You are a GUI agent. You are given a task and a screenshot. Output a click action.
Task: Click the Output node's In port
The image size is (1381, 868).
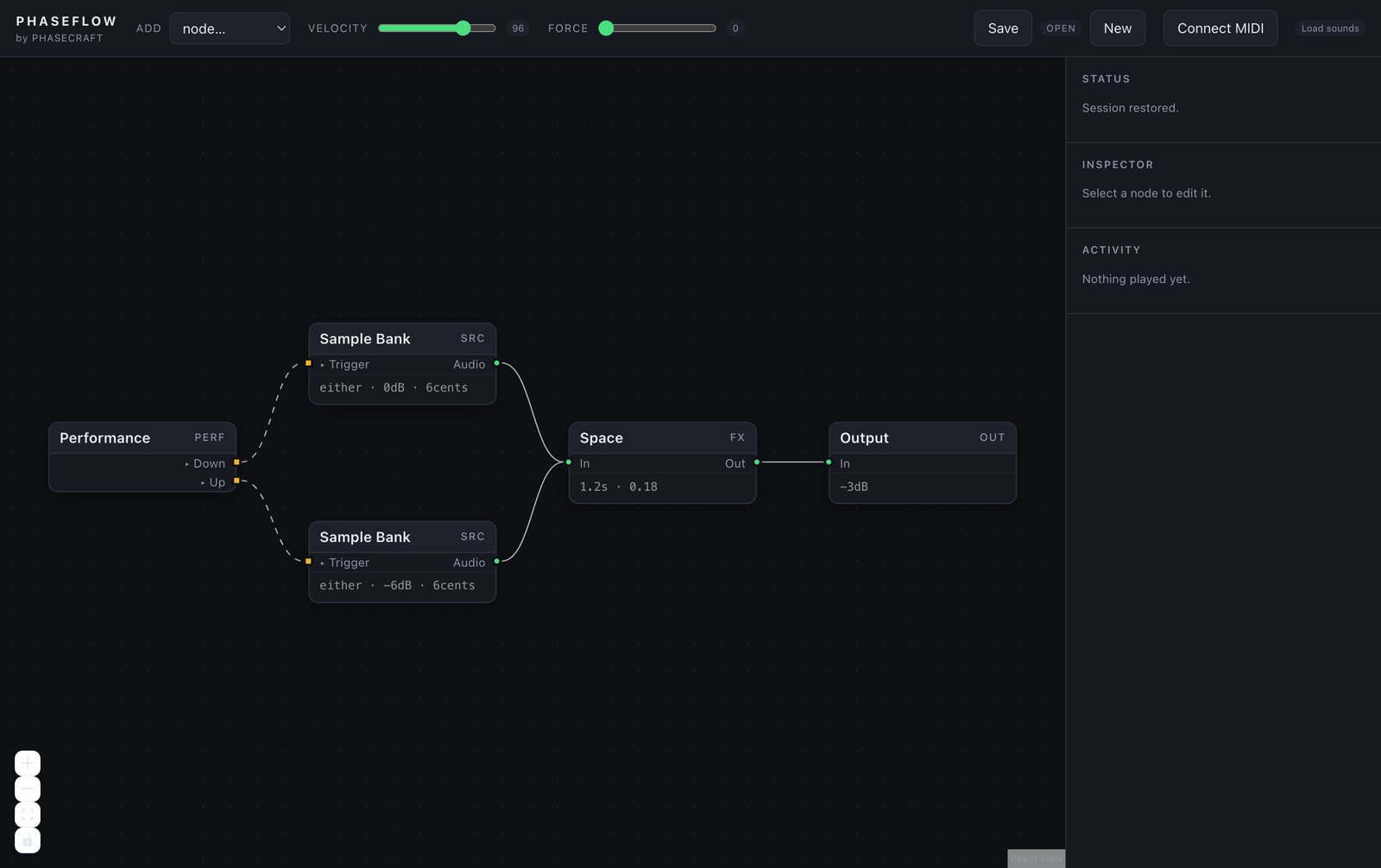pos(829,462)
